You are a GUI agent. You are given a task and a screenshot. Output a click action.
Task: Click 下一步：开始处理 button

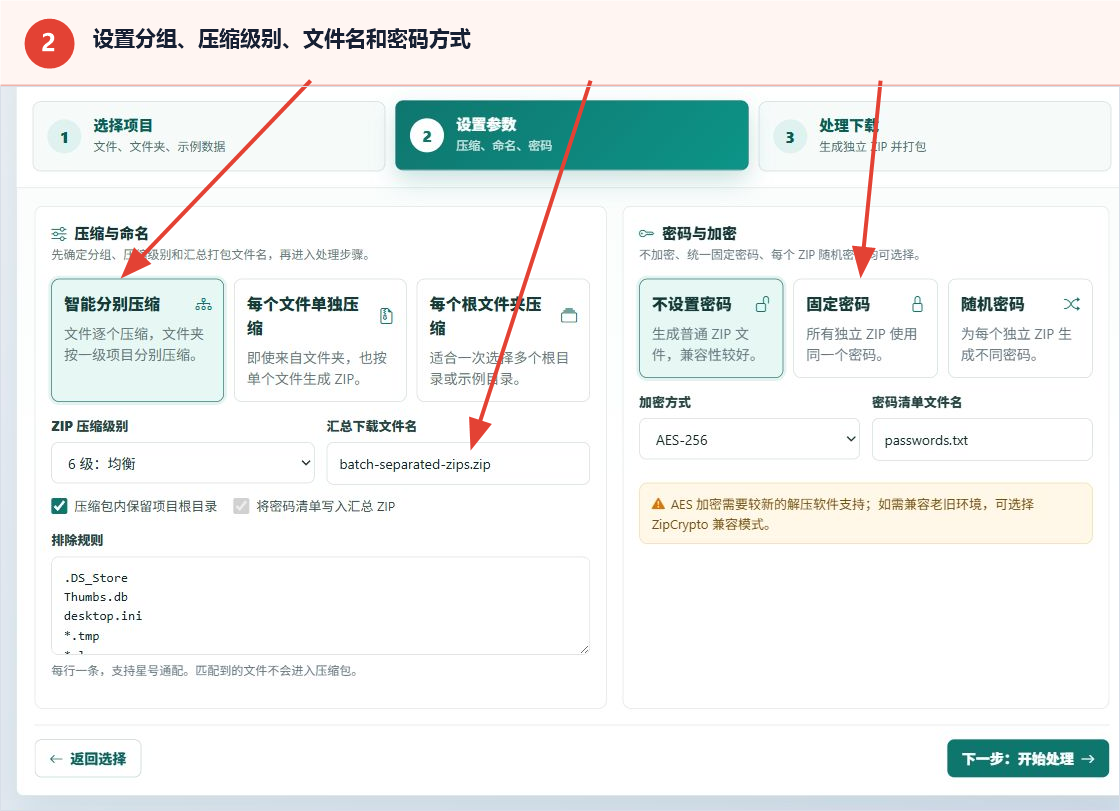coord(1028,758)
